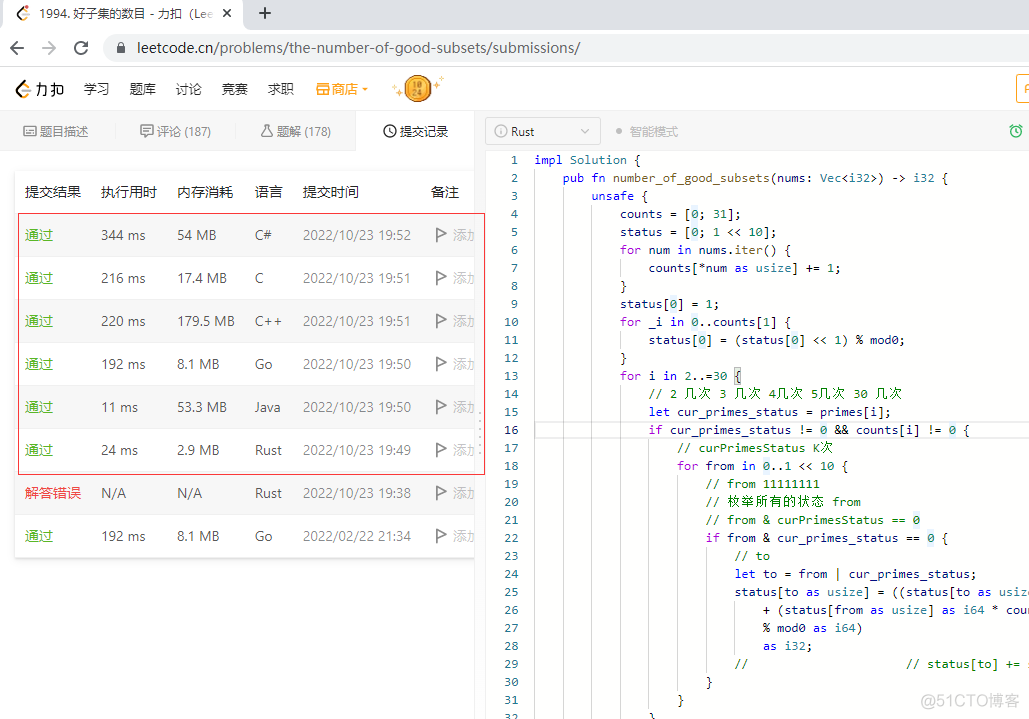Click the '179.5 MB' memory cell
This screenshot has height=719, width=1029.
(x=205, y=321)
